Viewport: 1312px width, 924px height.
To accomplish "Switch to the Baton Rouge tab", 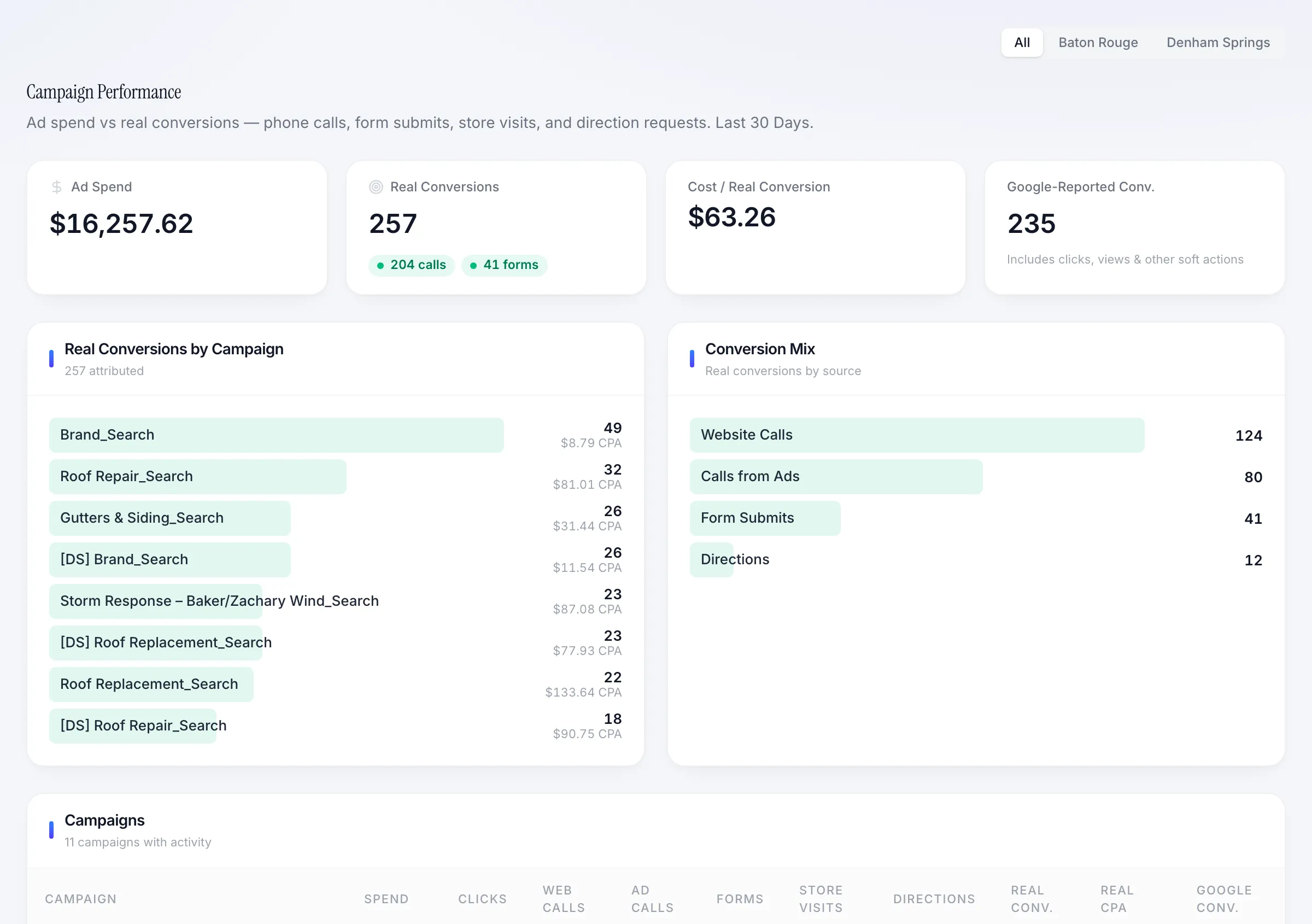I will tap(1098, 43).
